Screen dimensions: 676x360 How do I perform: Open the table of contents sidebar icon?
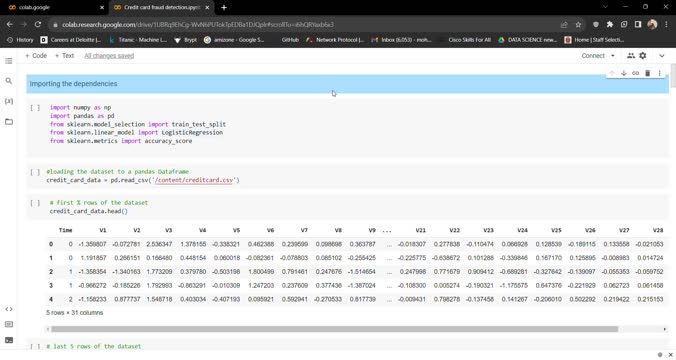[x=9, y=61]
